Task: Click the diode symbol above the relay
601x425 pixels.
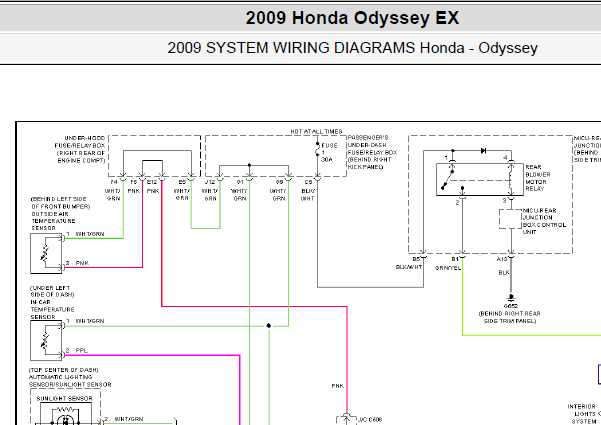Action: [x=483, y=151]
